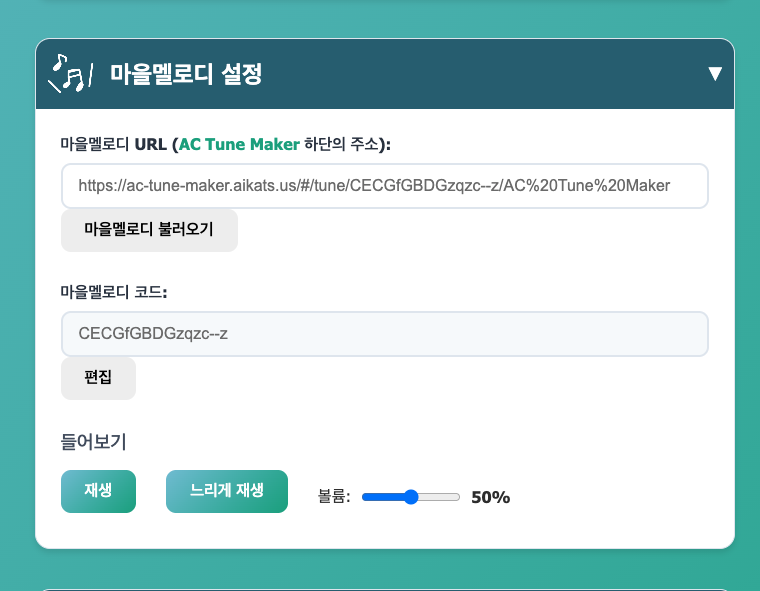Click the 볼륨 label beside slider
This screenshot has height=591, width=760.
334,497
